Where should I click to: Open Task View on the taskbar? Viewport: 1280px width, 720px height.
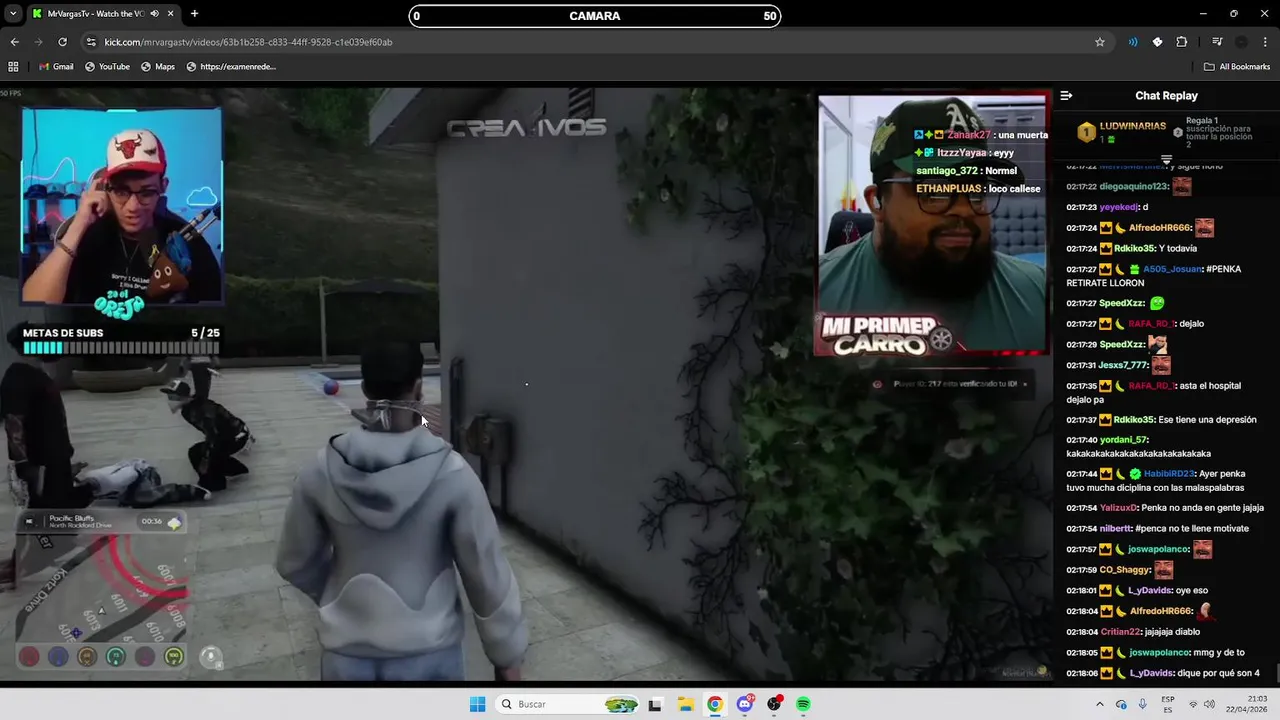tap(655, 704)
